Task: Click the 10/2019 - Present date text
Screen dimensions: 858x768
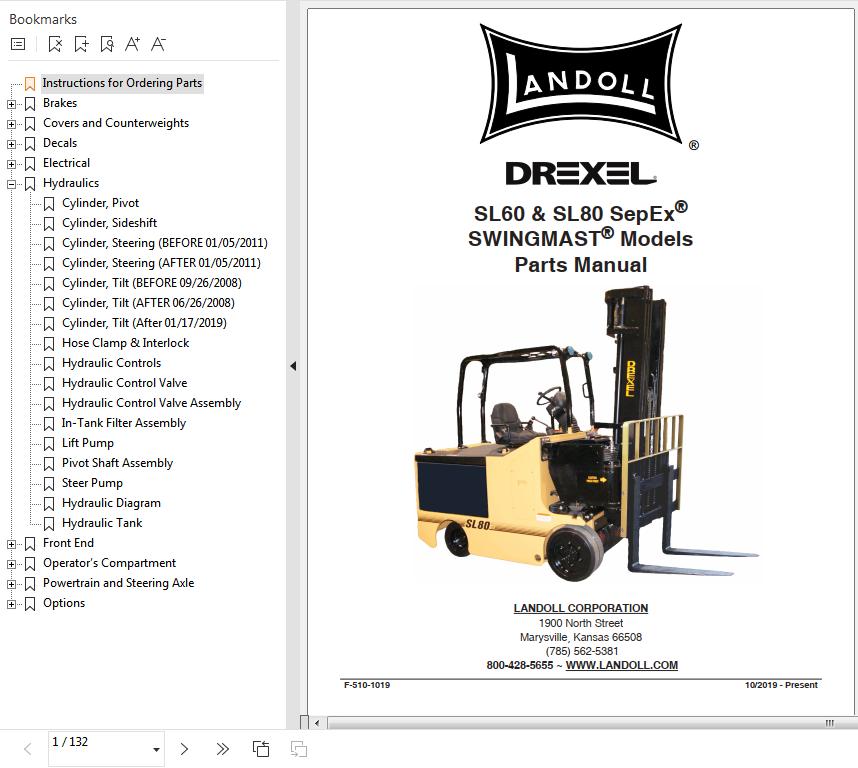Action: [781, 685]
